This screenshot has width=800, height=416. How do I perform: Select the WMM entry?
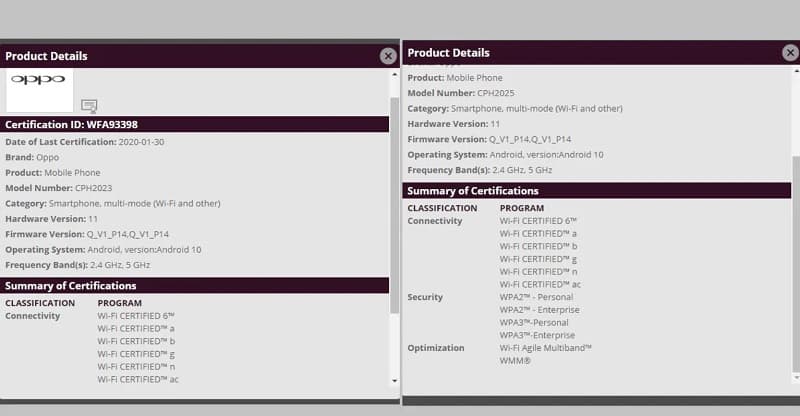[515, 360]
